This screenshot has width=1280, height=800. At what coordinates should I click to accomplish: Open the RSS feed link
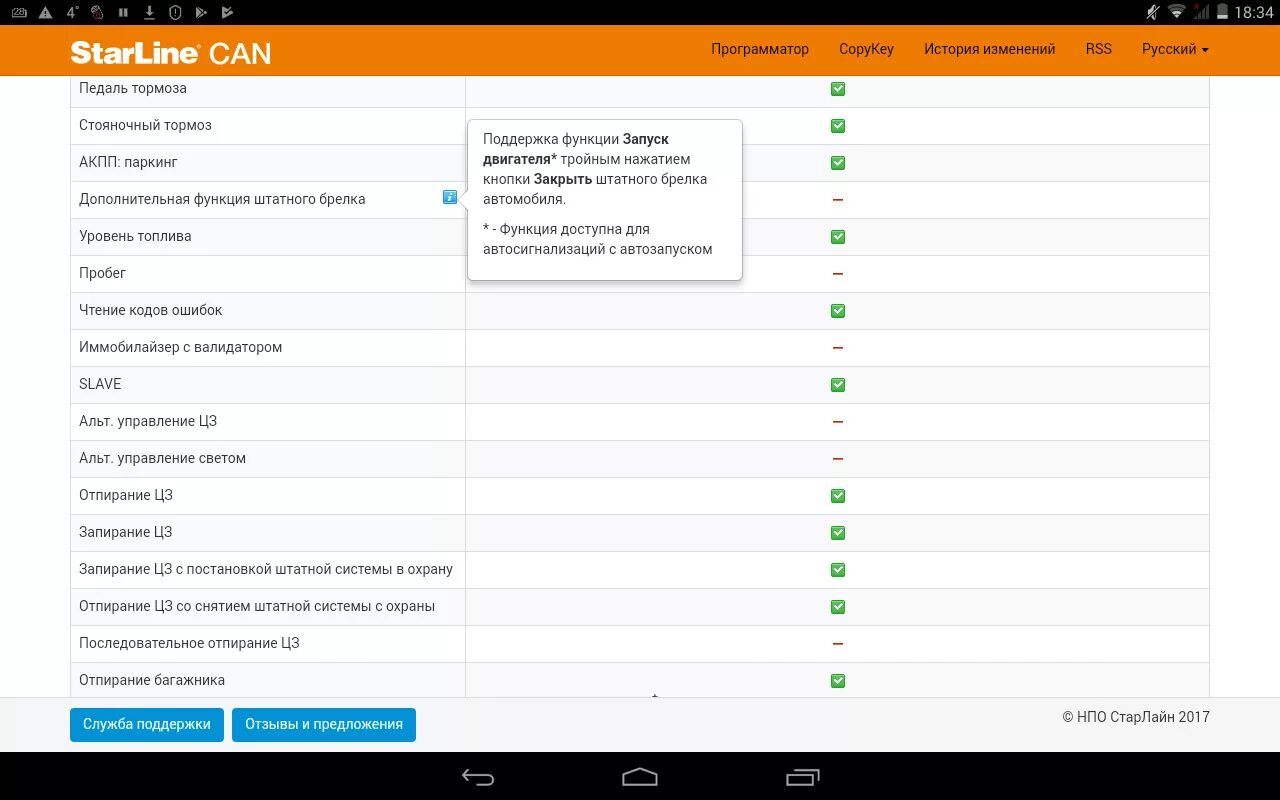tap(1098, 49)
